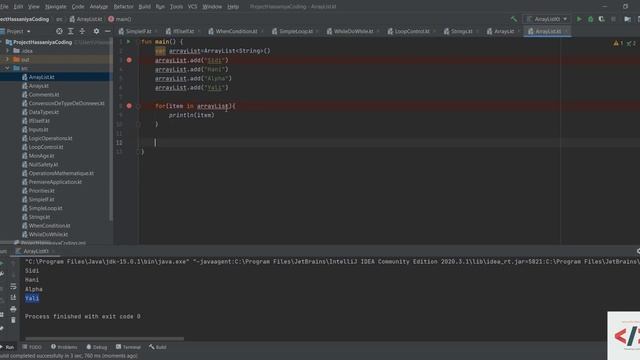The width and height of the screenshot is (640, 360).
Task: Click scroll-to-end icon in Run console toolbar
Action: click(x=13, y=298)
